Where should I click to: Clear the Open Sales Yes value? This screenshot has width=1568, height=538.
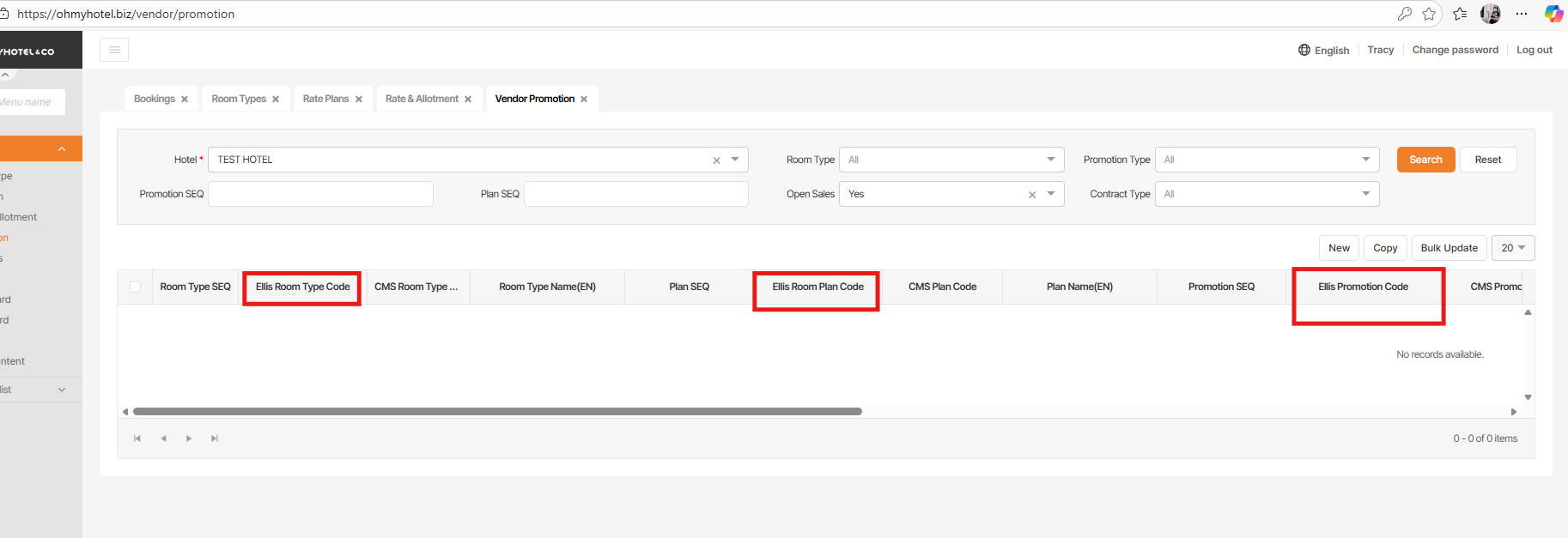point(1032,195)
